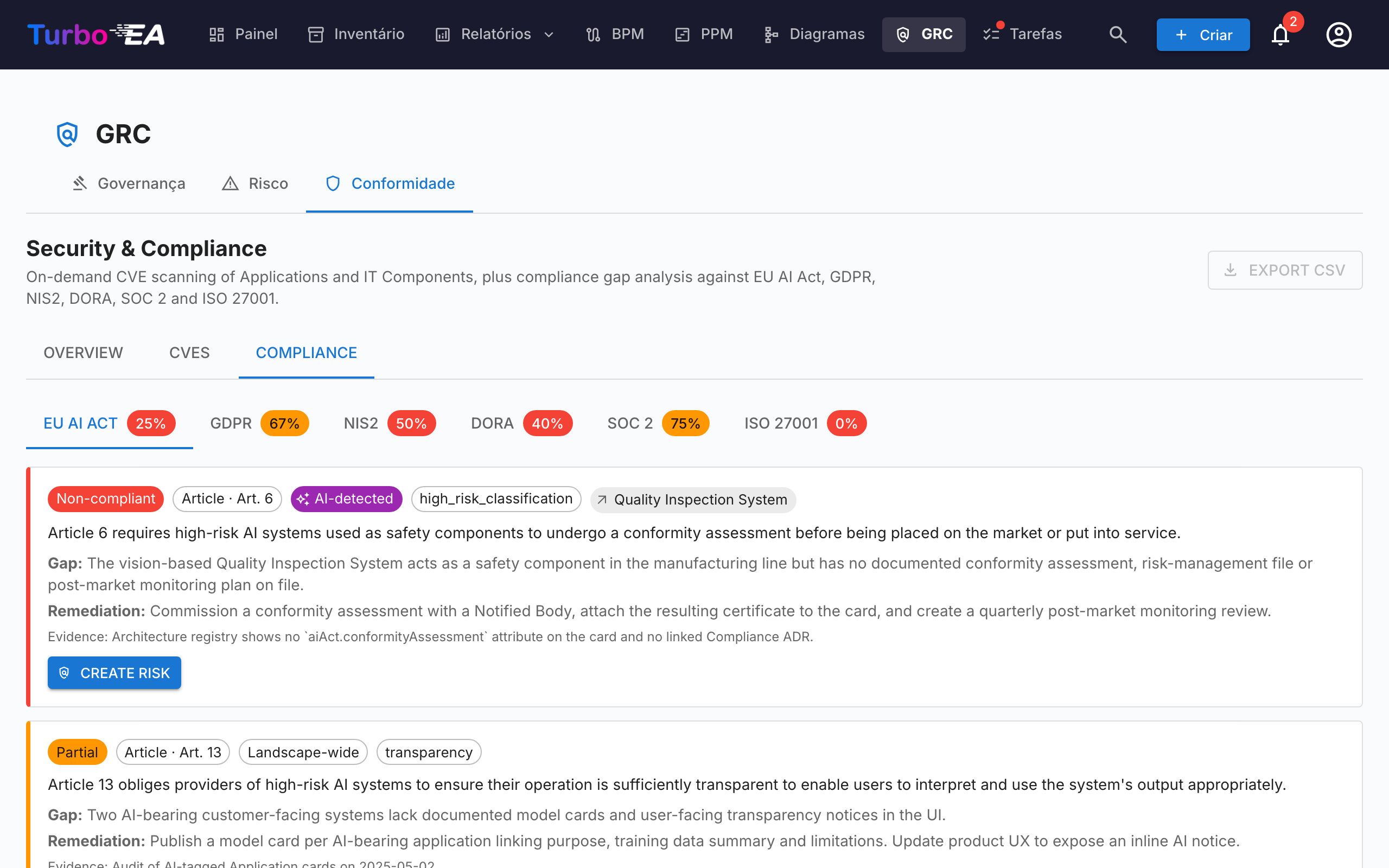Click the Criar button
Screen dimensions: 1389x868
[1203, 35]
